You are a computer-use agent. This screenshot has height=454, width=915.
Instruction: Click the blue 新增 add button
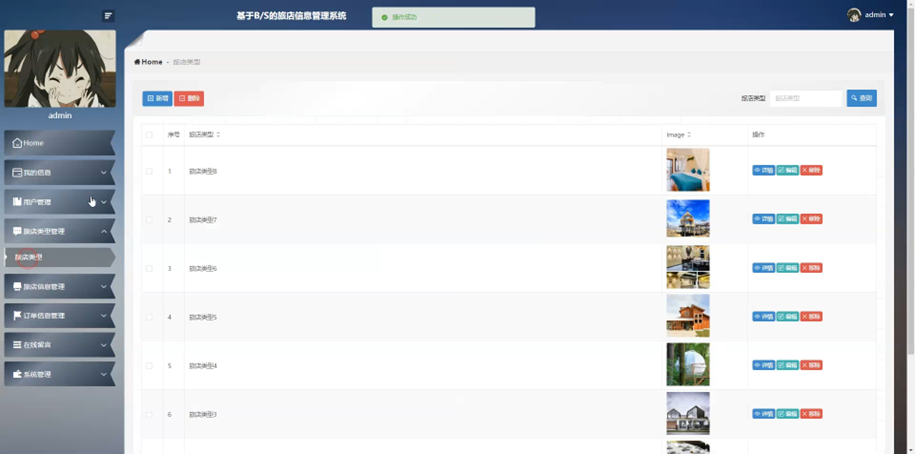[x=157, y=99]
